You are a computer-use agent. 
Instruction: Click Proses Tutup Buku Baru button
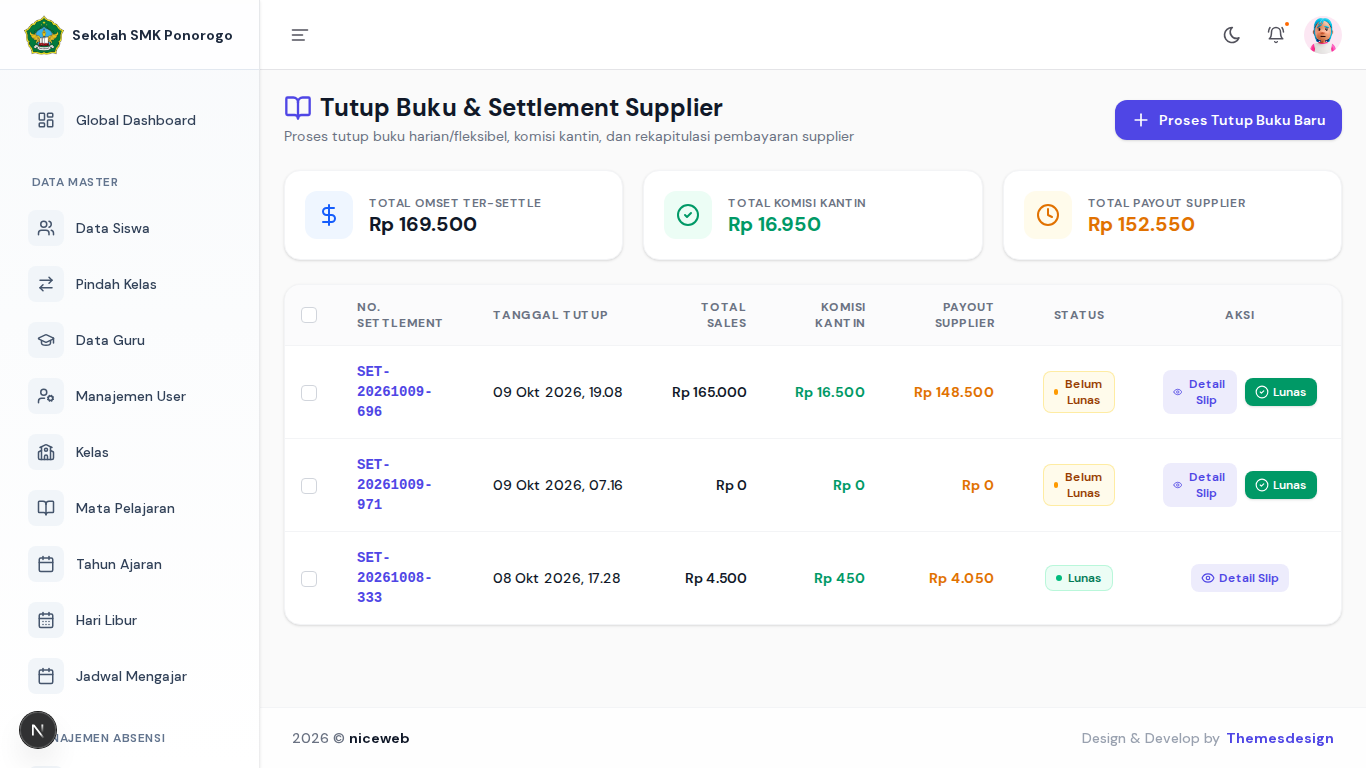[x=1228, y=120]
